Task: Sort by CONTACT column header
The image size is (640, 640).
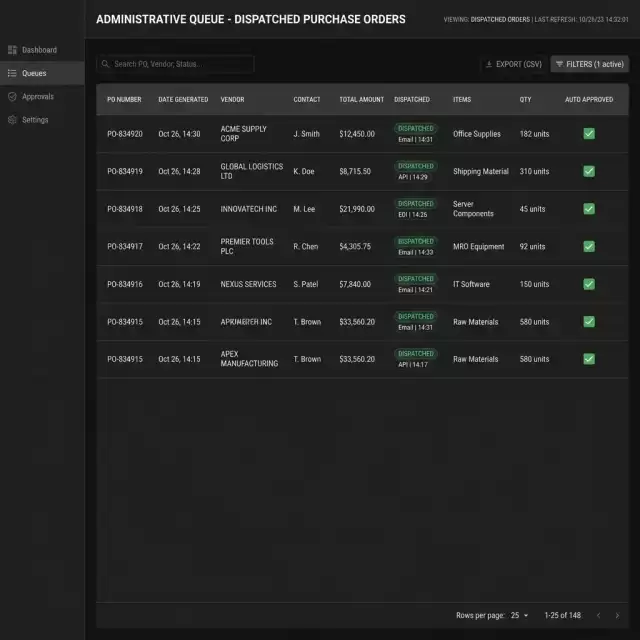Action: (307, 100)
